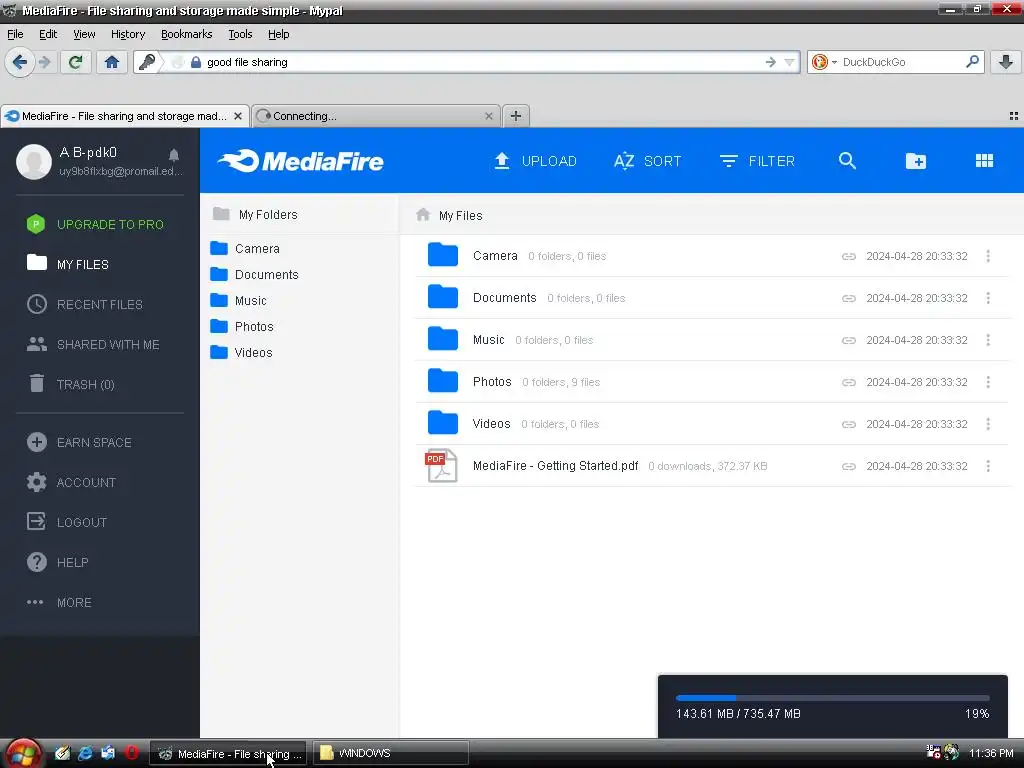Viewport: 1024px width, 768px height.
Task: Open ACCOUNT settings
Action: (x=72, y=482)
